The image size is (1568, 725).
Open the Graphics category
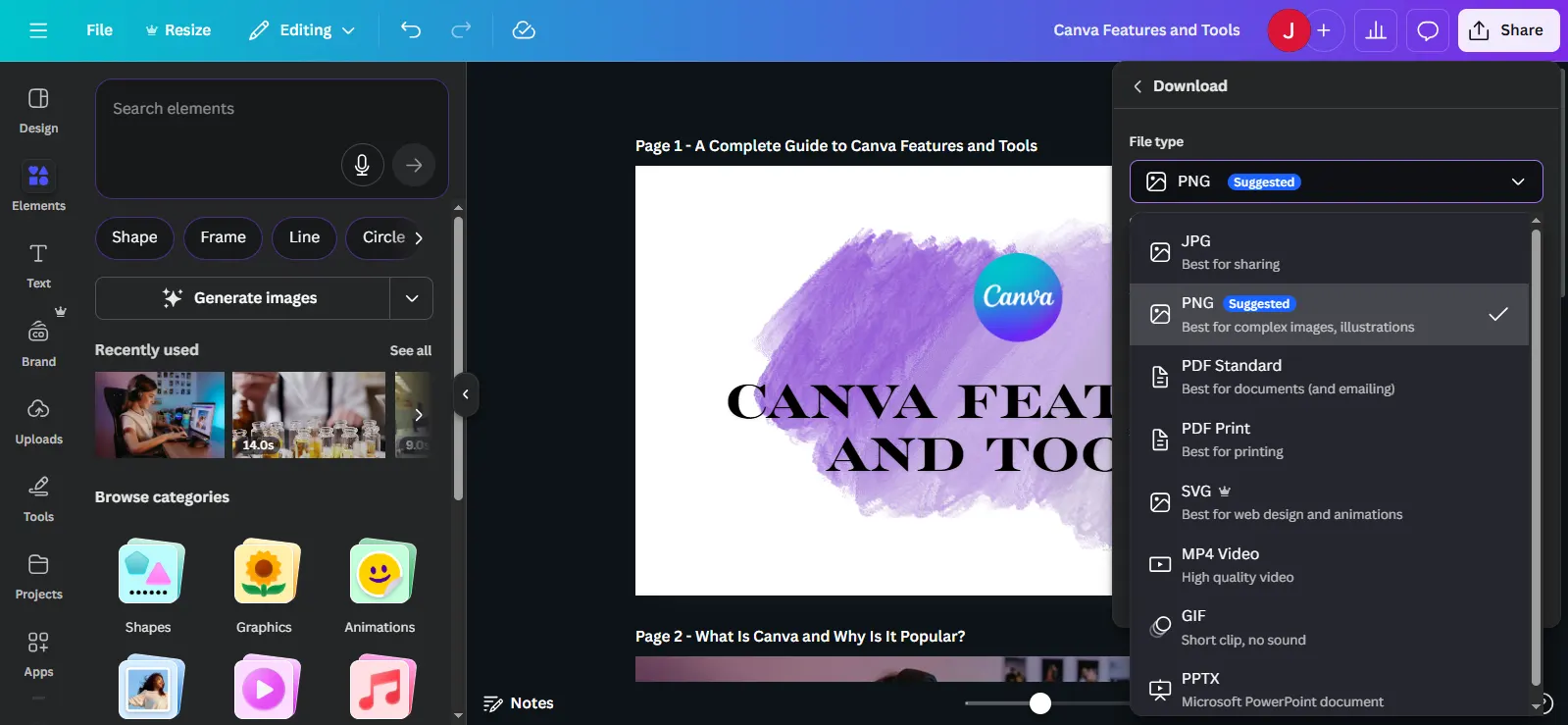coord(264,586)
